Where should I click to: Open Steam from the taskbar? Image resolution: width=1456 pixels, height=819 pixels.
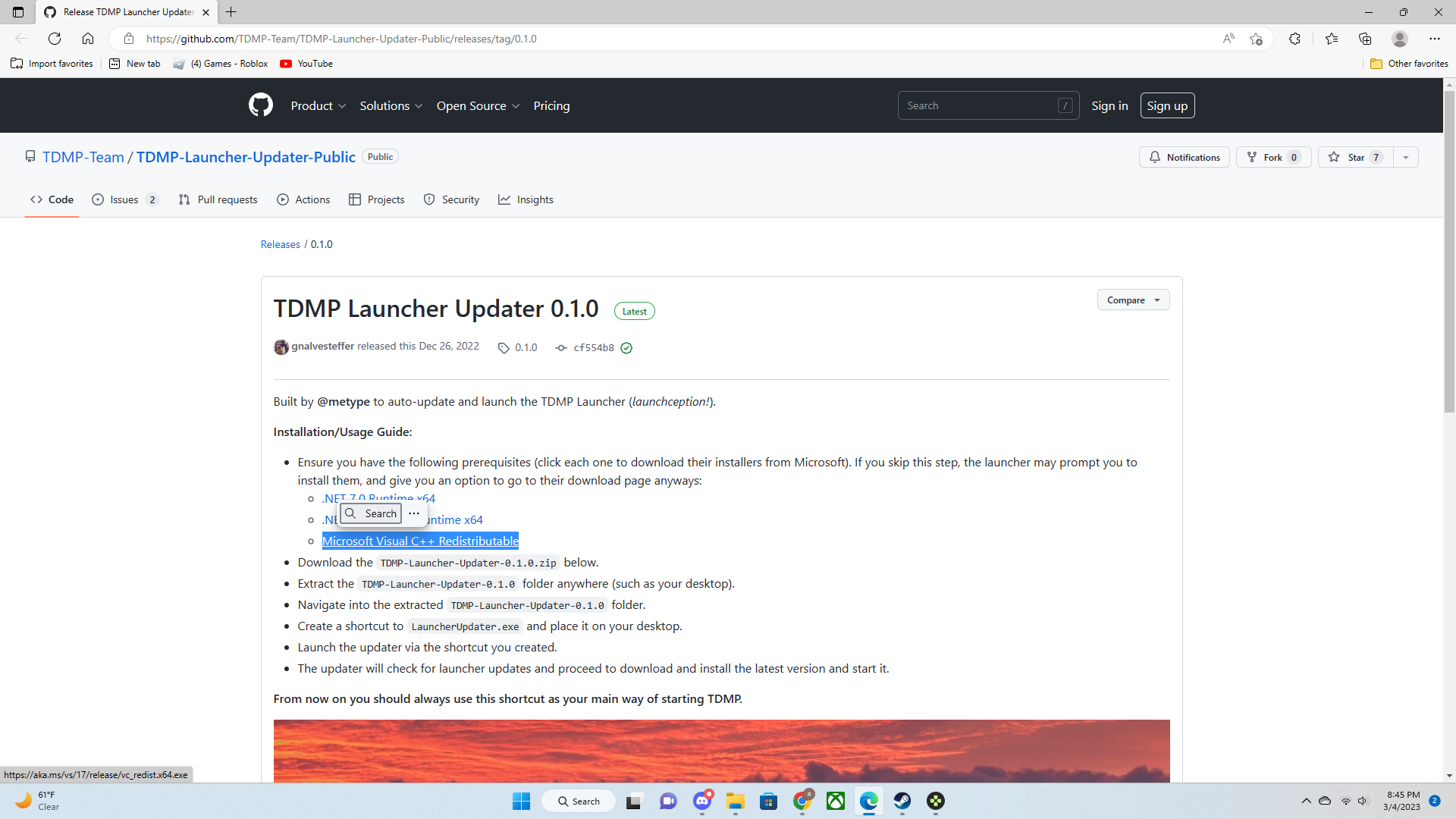[902, 801]
